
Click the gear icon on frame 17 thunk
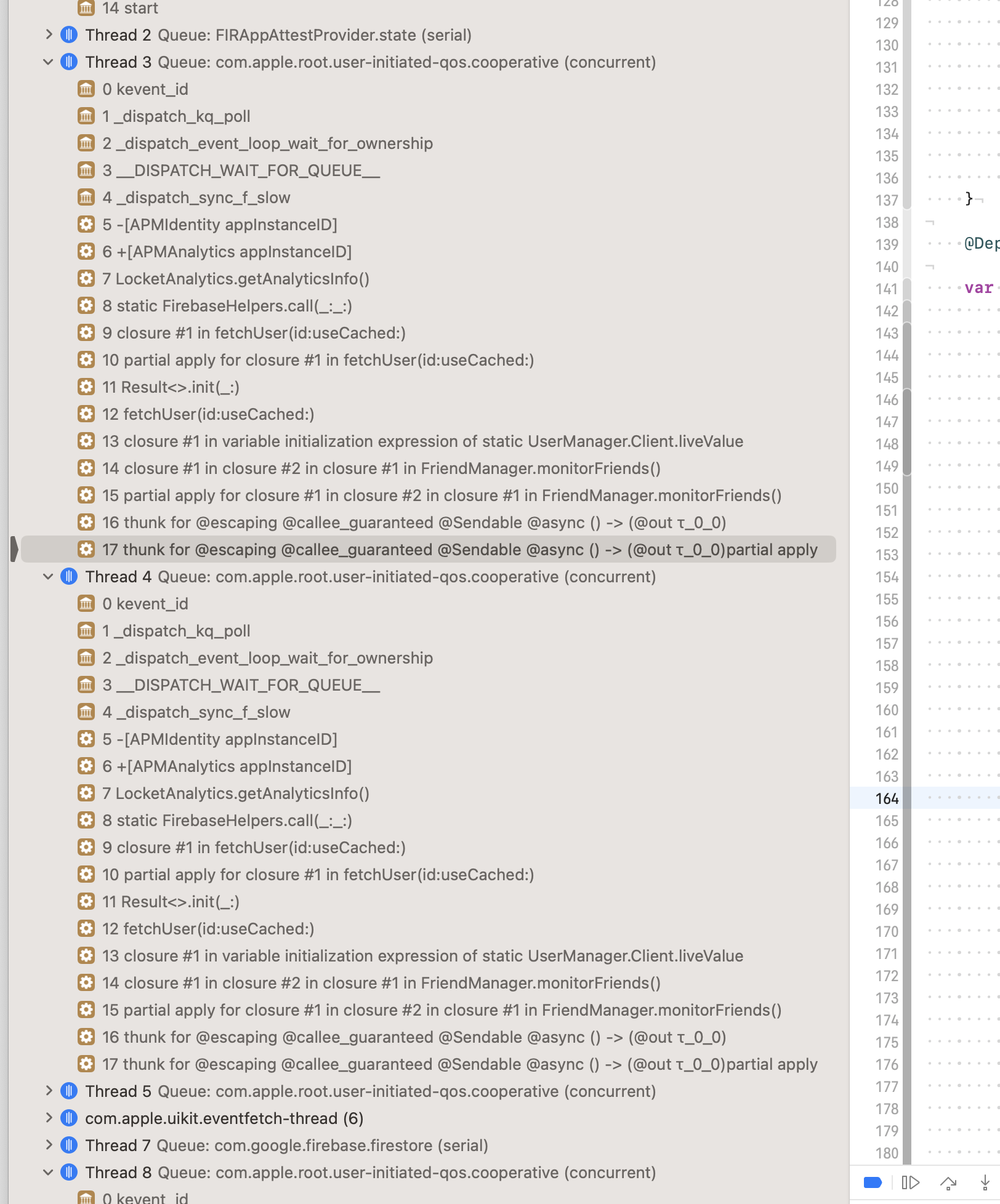pyautogui.click(x=86, y=549)
